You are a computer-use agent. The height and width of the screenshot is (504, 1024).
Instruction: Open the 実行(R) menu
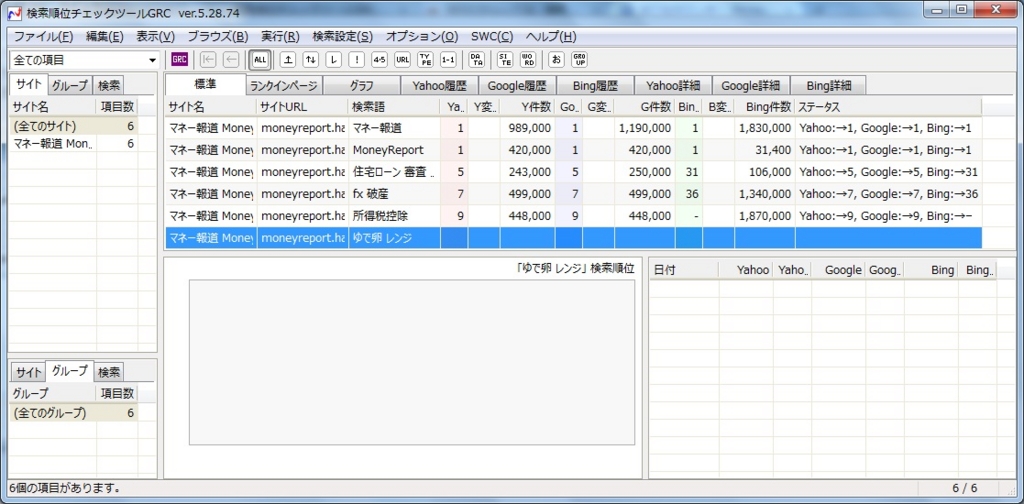pos(280,37)
